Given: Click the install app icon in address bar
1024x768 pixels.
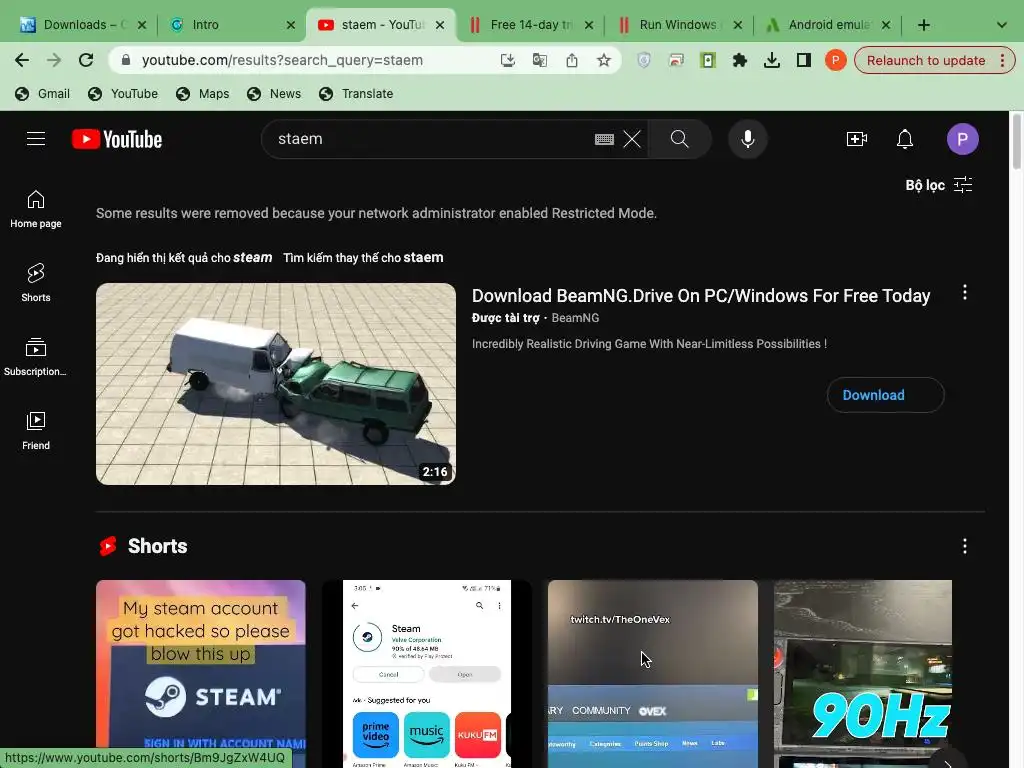Looking at the screenshot, I should click(507, 60).
